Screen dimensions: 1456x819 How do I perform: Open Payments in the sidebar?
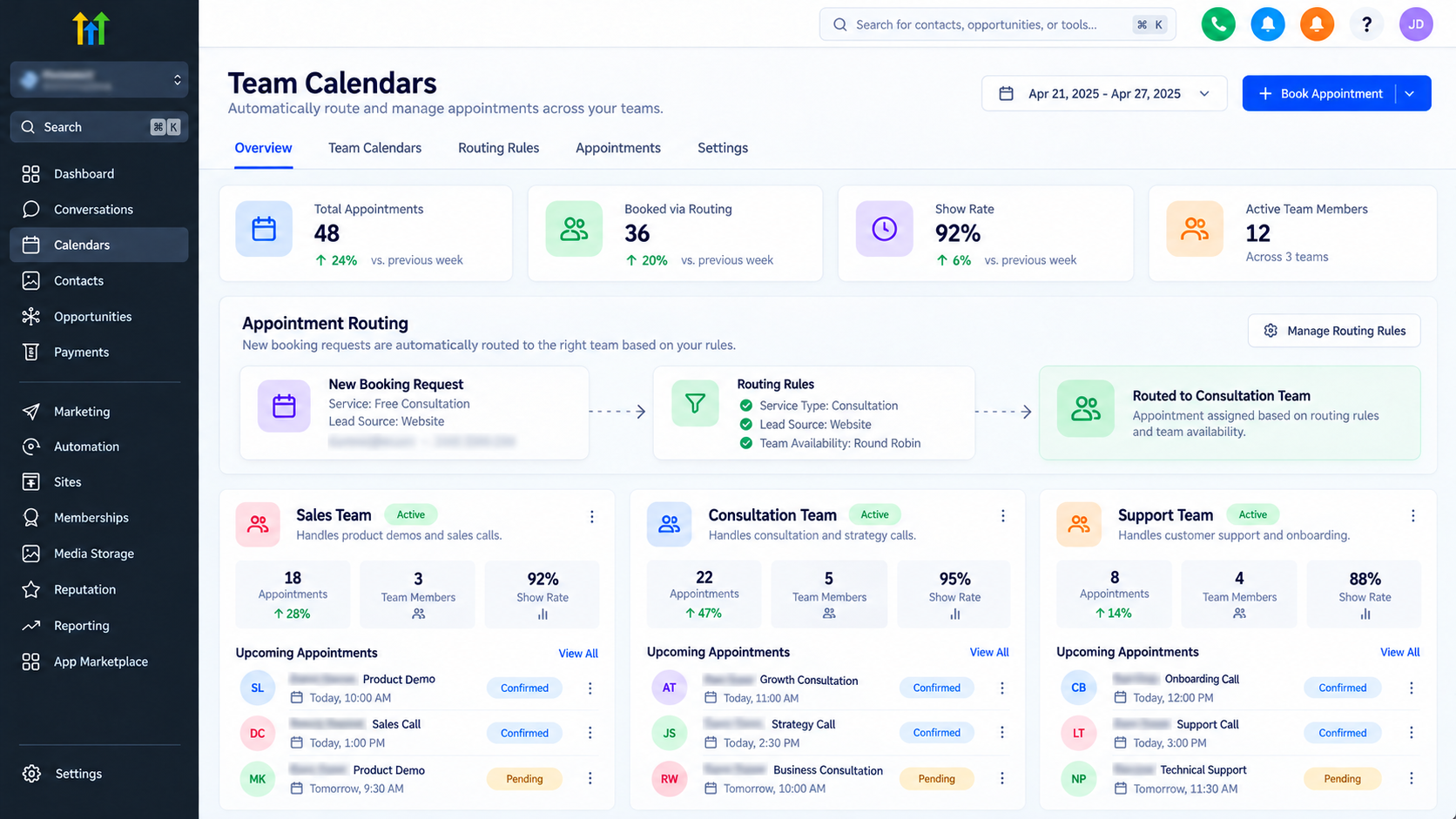[x=98, y=352]
